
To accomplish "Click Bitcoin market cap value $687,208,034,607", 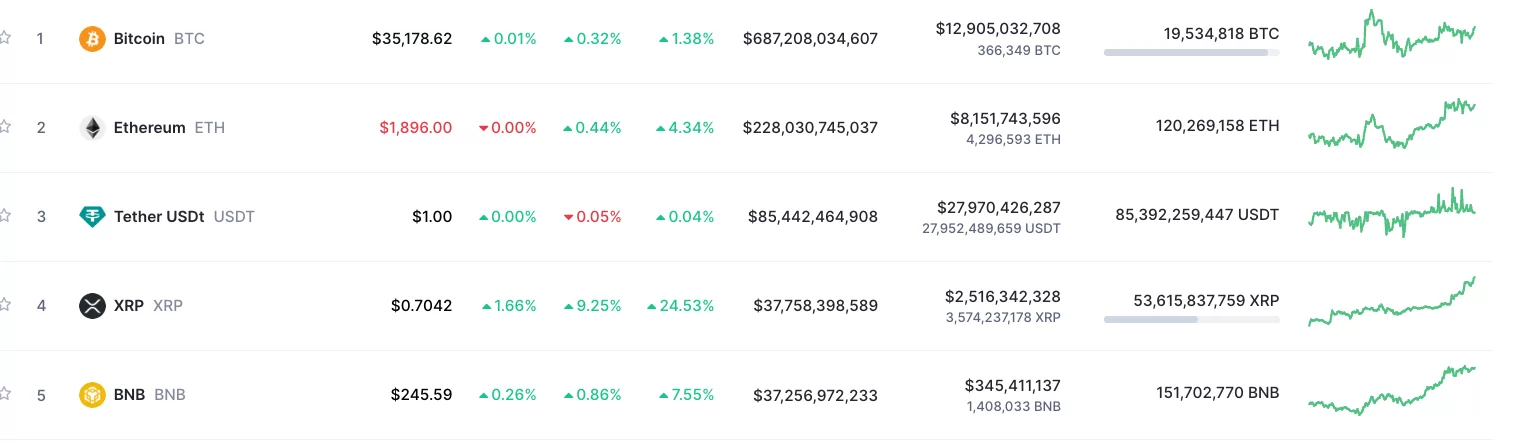I will (x=810, y=39).
